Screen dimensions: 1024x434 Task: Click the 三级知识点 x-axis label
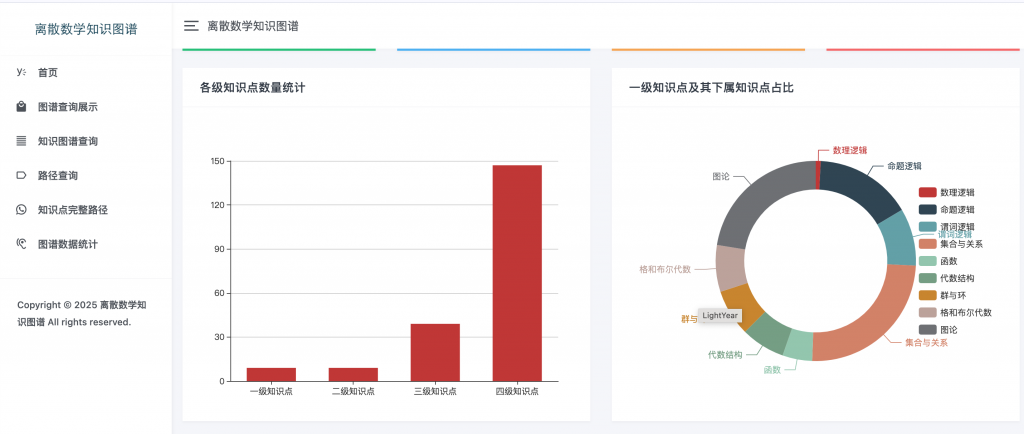pyautogui.click(x=435, y=392)
